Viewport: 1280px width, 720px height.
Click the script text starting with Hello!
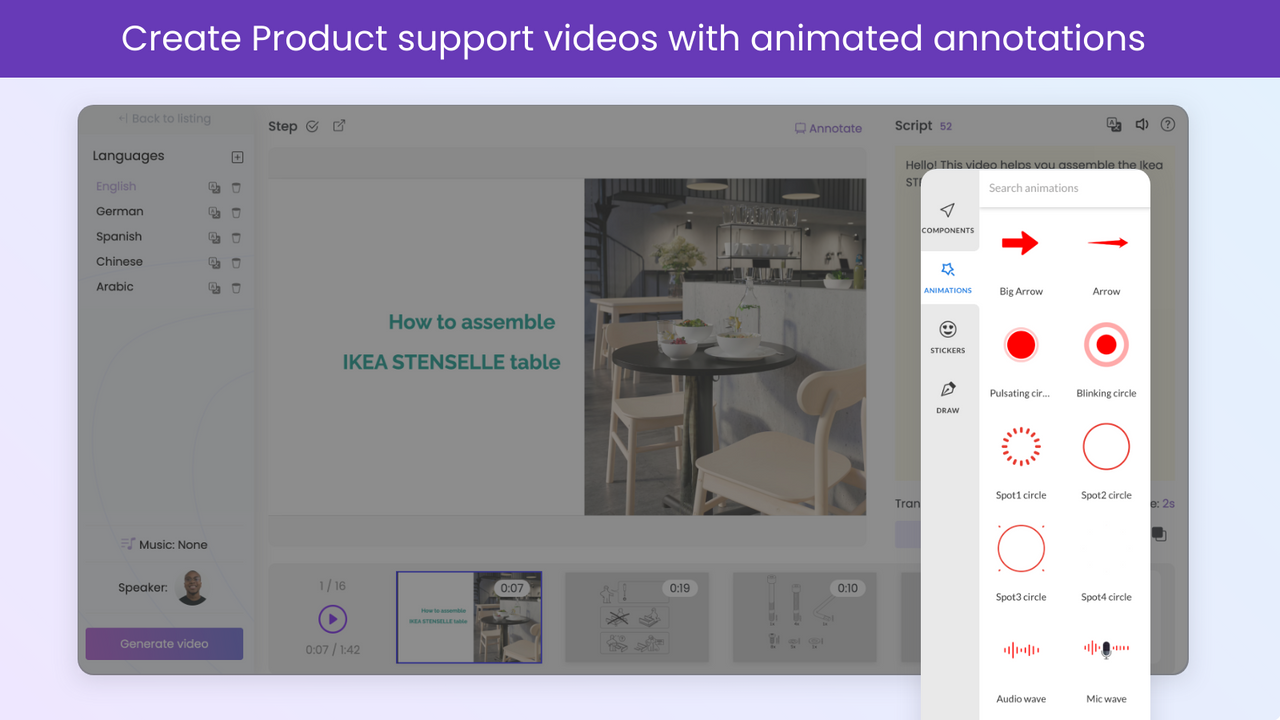1034,165
